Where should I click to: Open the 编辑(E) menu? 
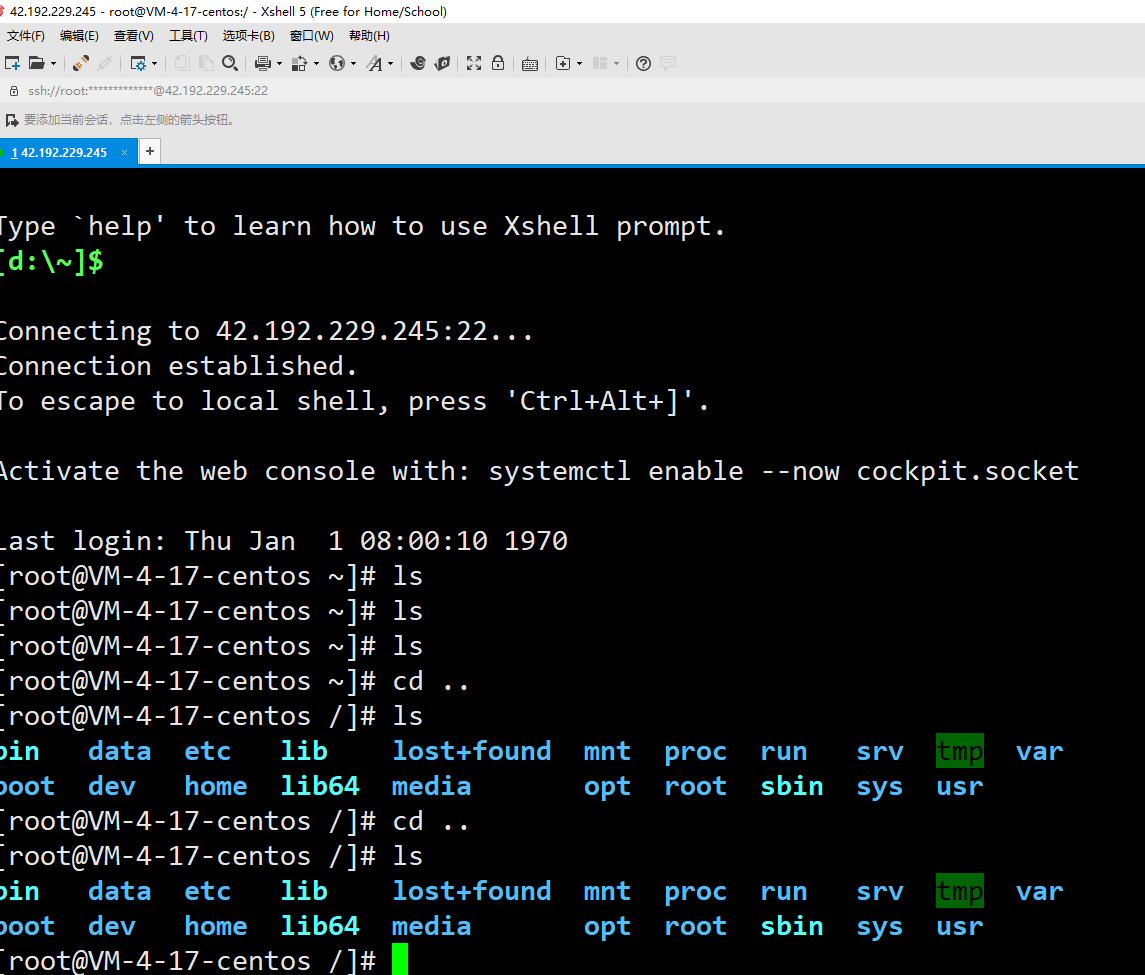pos(79,36)
